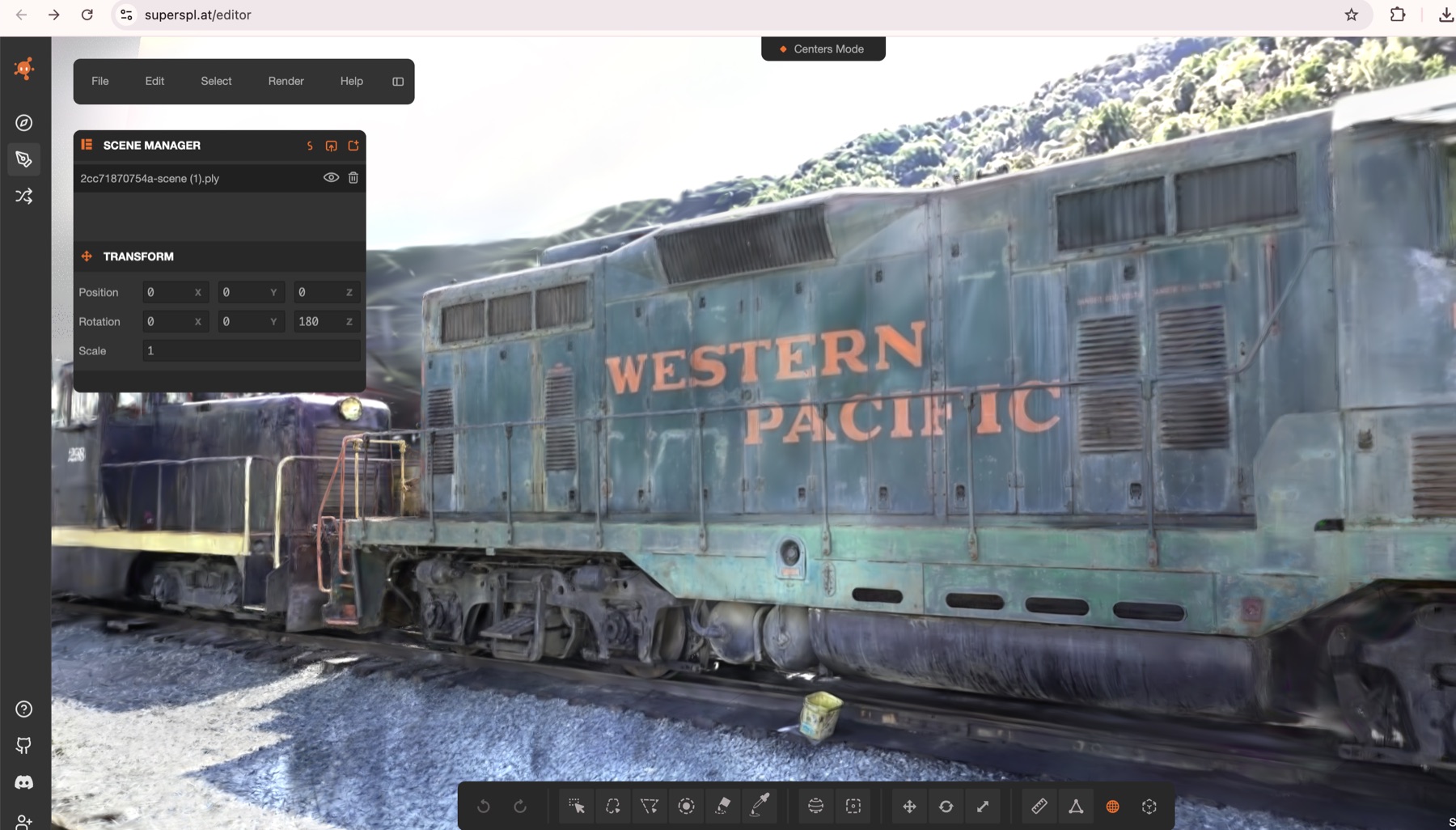This screenshot has width=1456, height=830.
Task: Open the File menu
Action: click(x=100, y=82)
